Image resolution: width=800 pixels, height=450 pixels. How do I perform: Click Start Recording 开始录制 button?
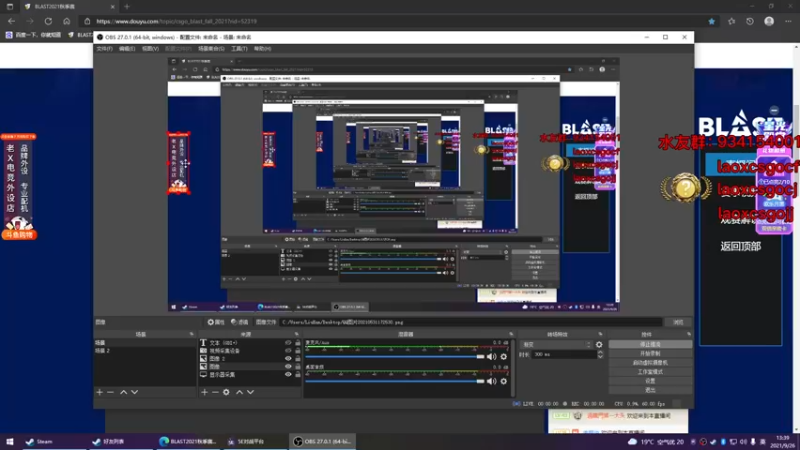[x=650, y=354]
